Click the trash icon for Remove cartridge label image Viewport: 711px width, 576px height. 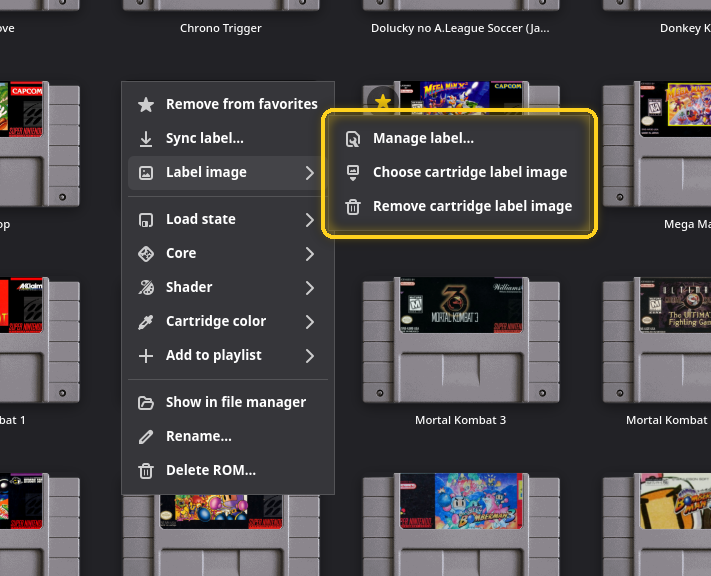coord(353,207)
